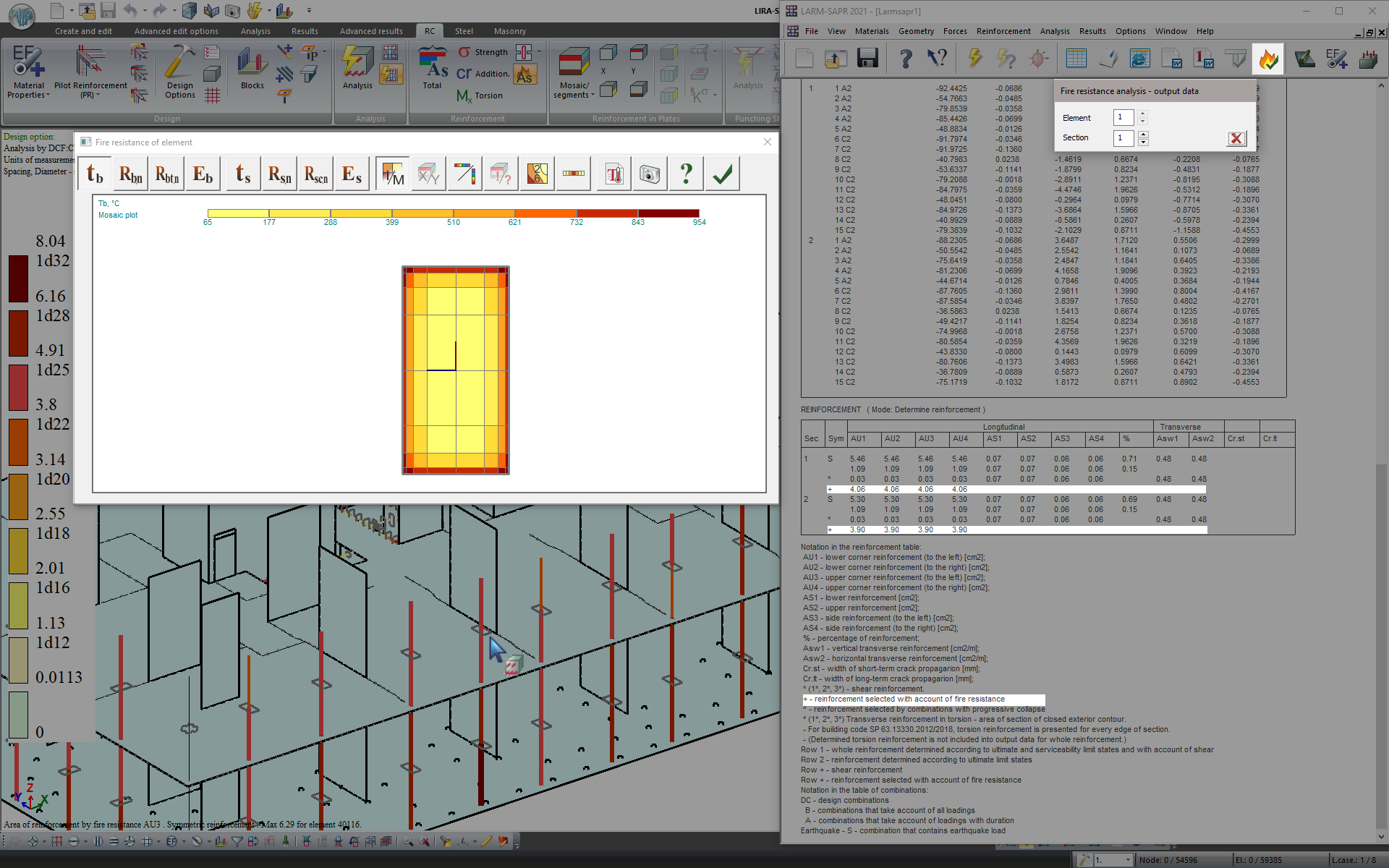
Task: Confirm with the green checkmark button
Action: [722, 174]
